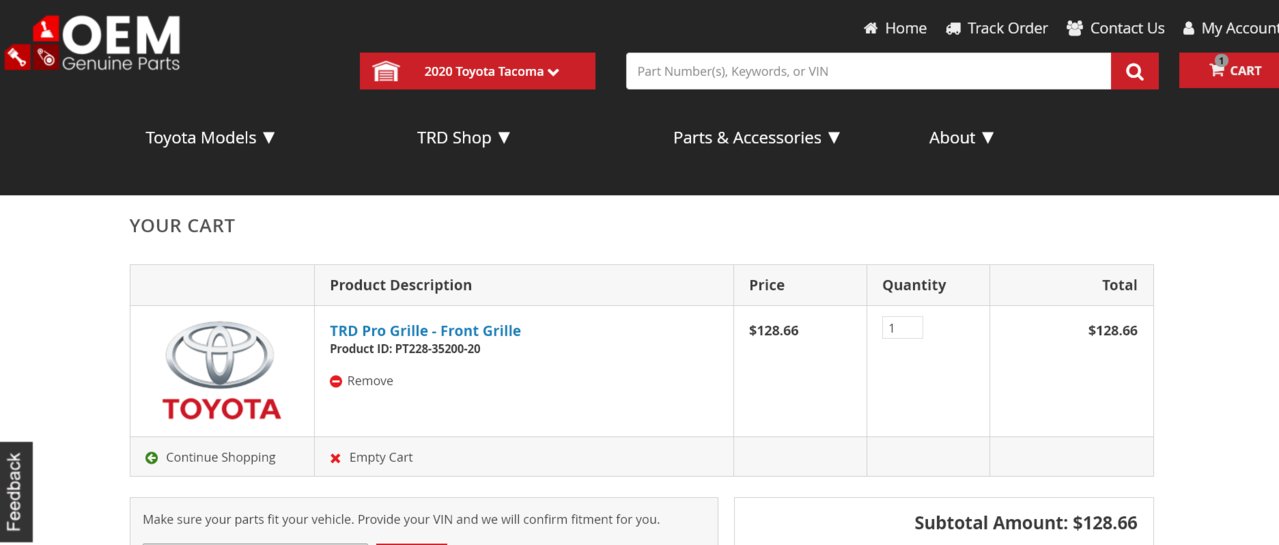Viewport: 1279px width, 545px height.
Task: Click the Track Order truck icon
Action: pos(953,28)
